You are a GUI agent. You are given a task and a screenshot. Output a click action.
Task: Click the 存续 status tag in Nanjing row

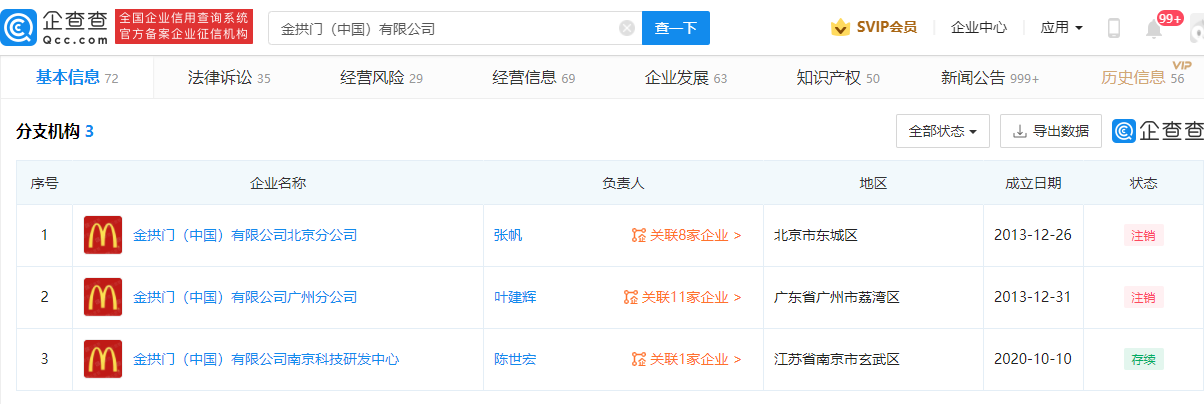click(1143, 359)
